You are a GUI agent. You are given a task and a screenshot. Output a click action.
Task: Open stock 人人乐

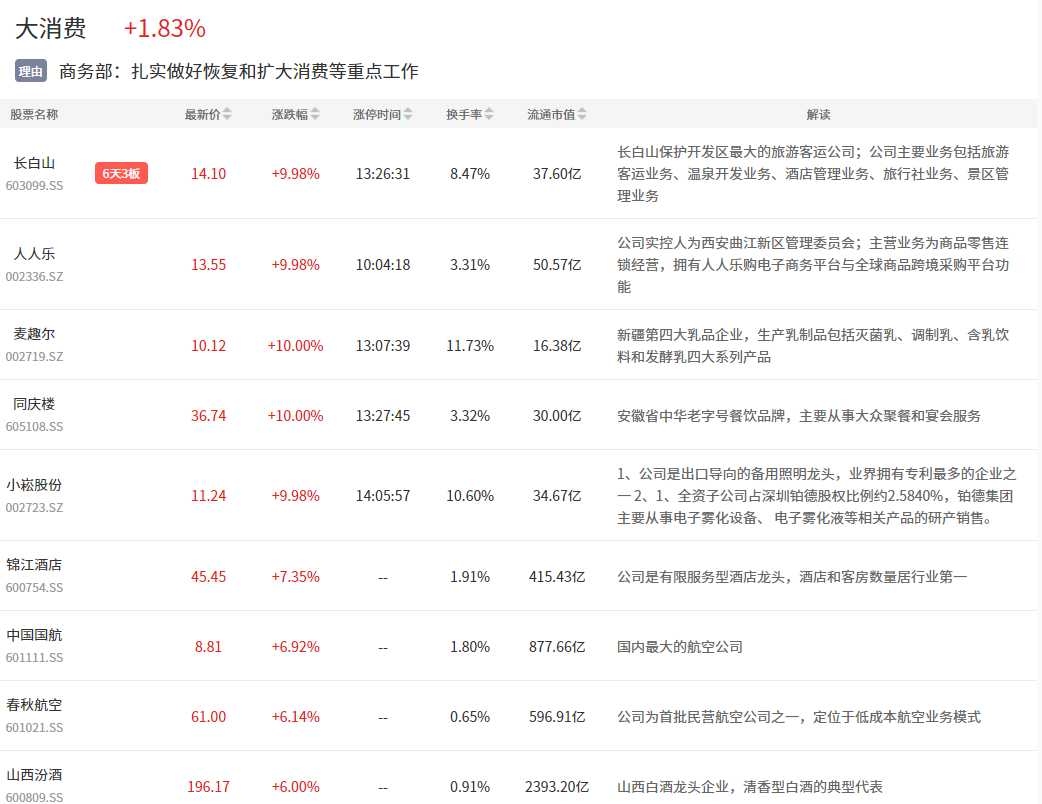[34, 254]
